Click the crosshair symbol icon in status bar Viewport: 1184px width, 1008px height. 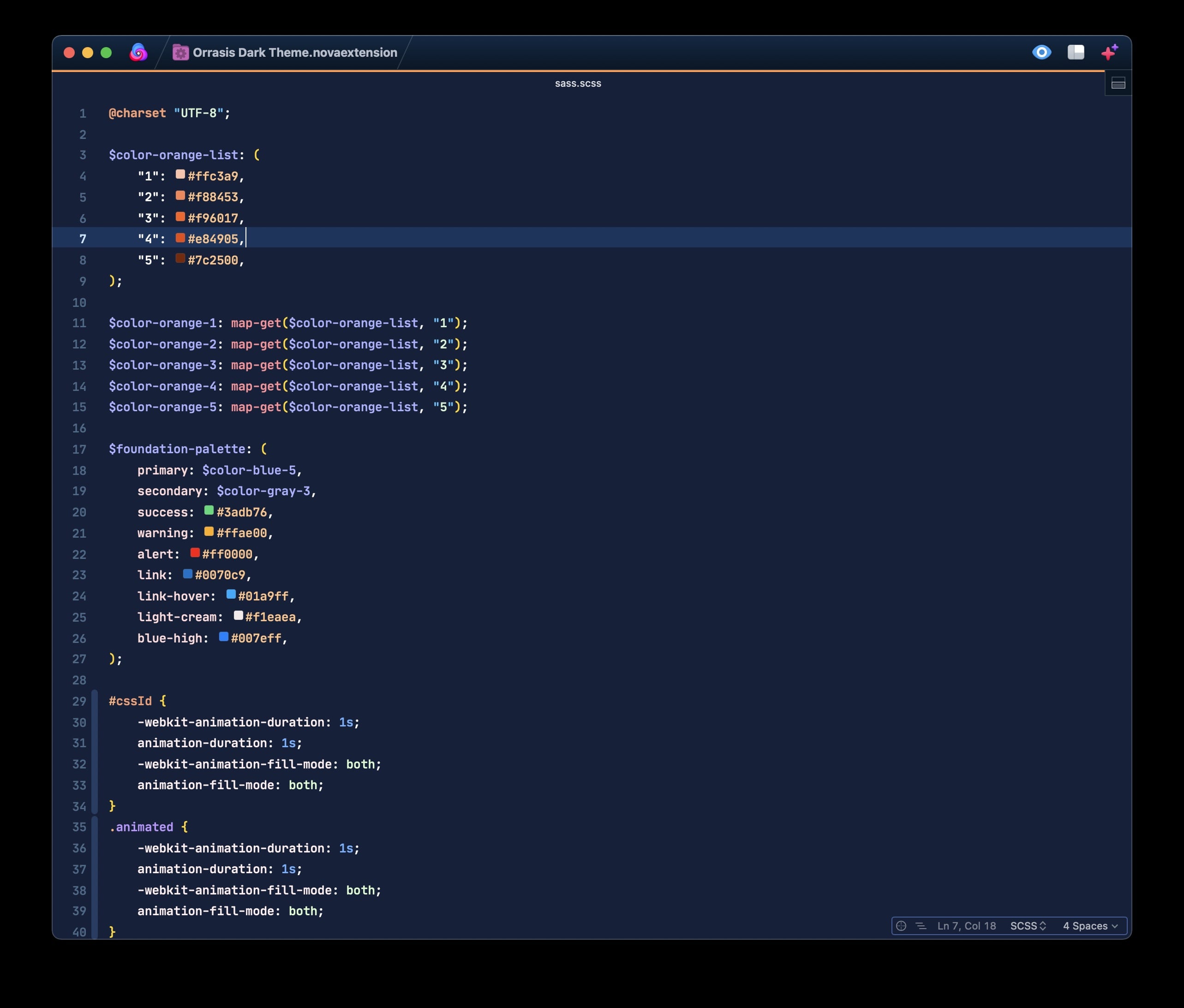click(901, 926)
